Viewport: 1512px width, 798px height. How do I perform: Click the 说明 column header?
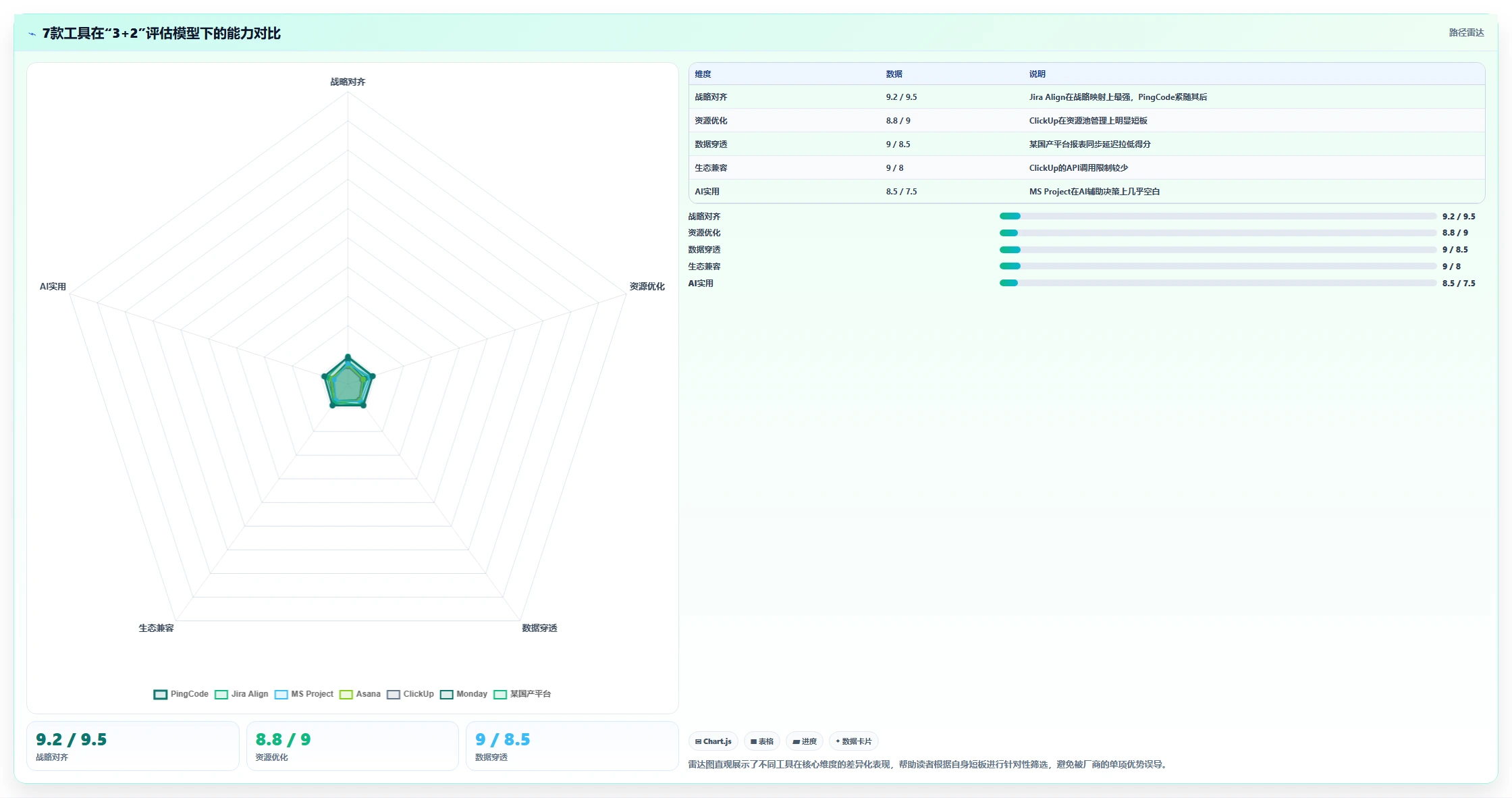pyautogui.click(x=1037, y=74)
